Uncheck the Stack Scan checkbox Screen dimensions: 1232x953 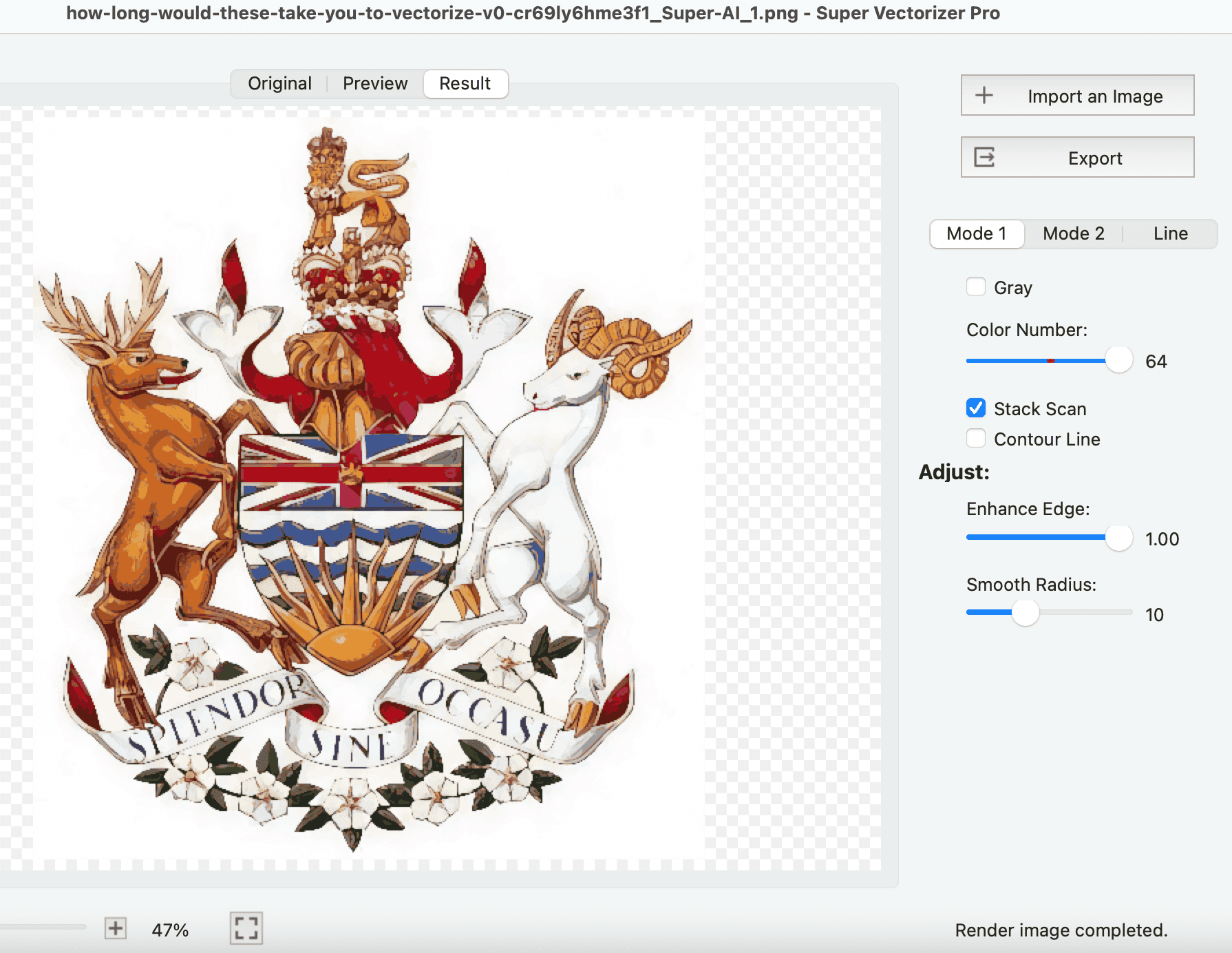pyautogui.click(x=976, y=408)
